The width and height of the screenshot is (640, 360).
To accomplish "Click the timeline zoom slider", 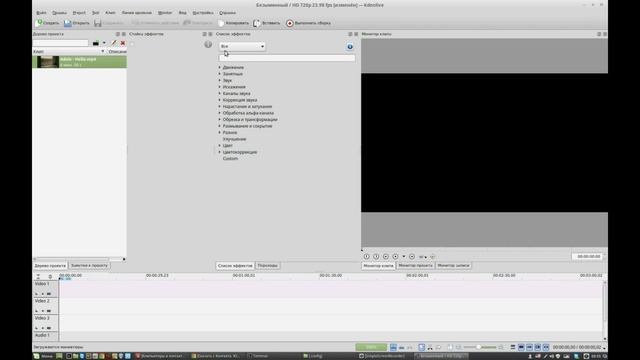I will click(479, 347).
